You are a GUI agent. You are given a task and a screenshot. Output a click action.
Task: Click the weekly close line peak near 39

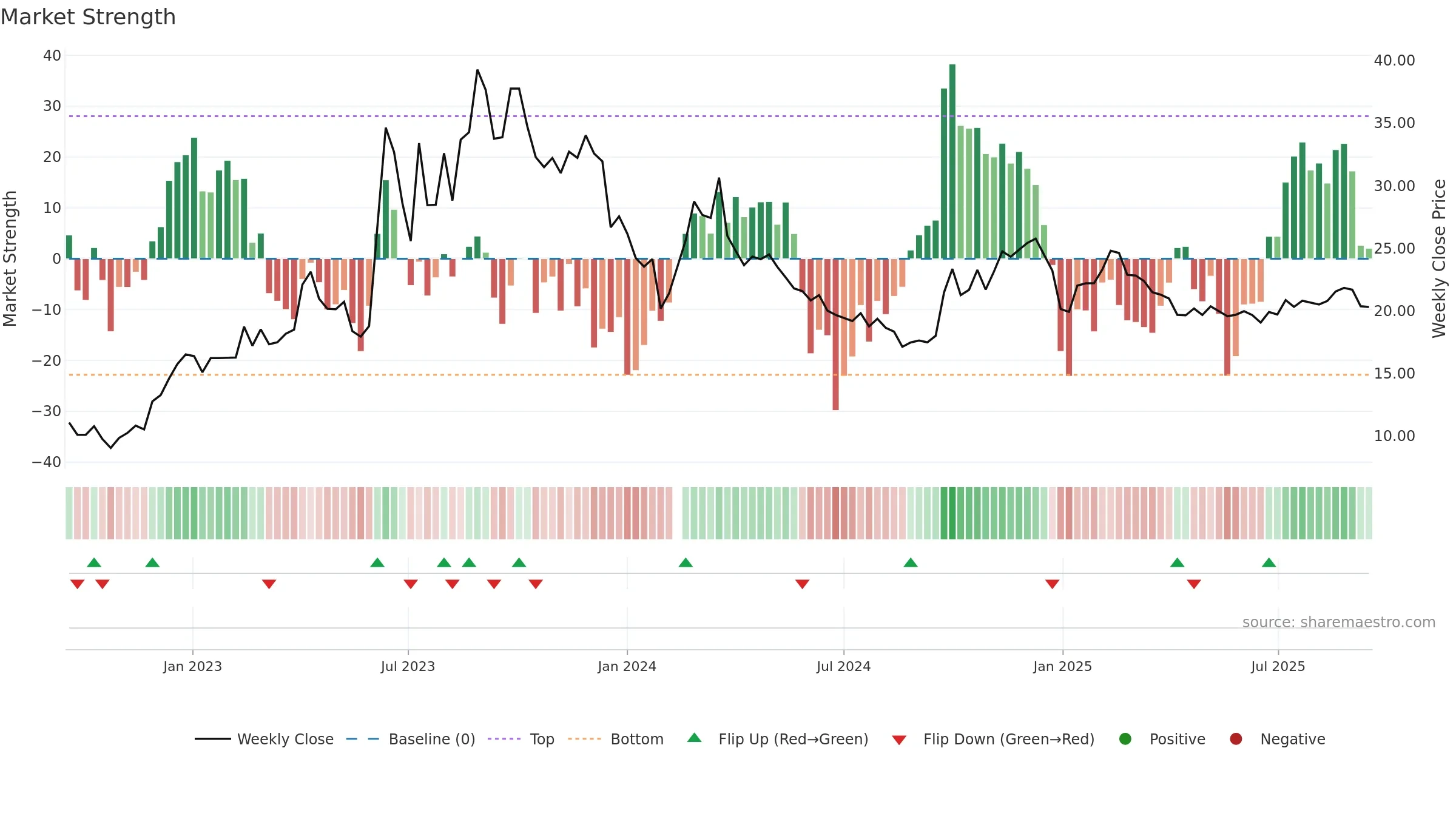(477, 70)
